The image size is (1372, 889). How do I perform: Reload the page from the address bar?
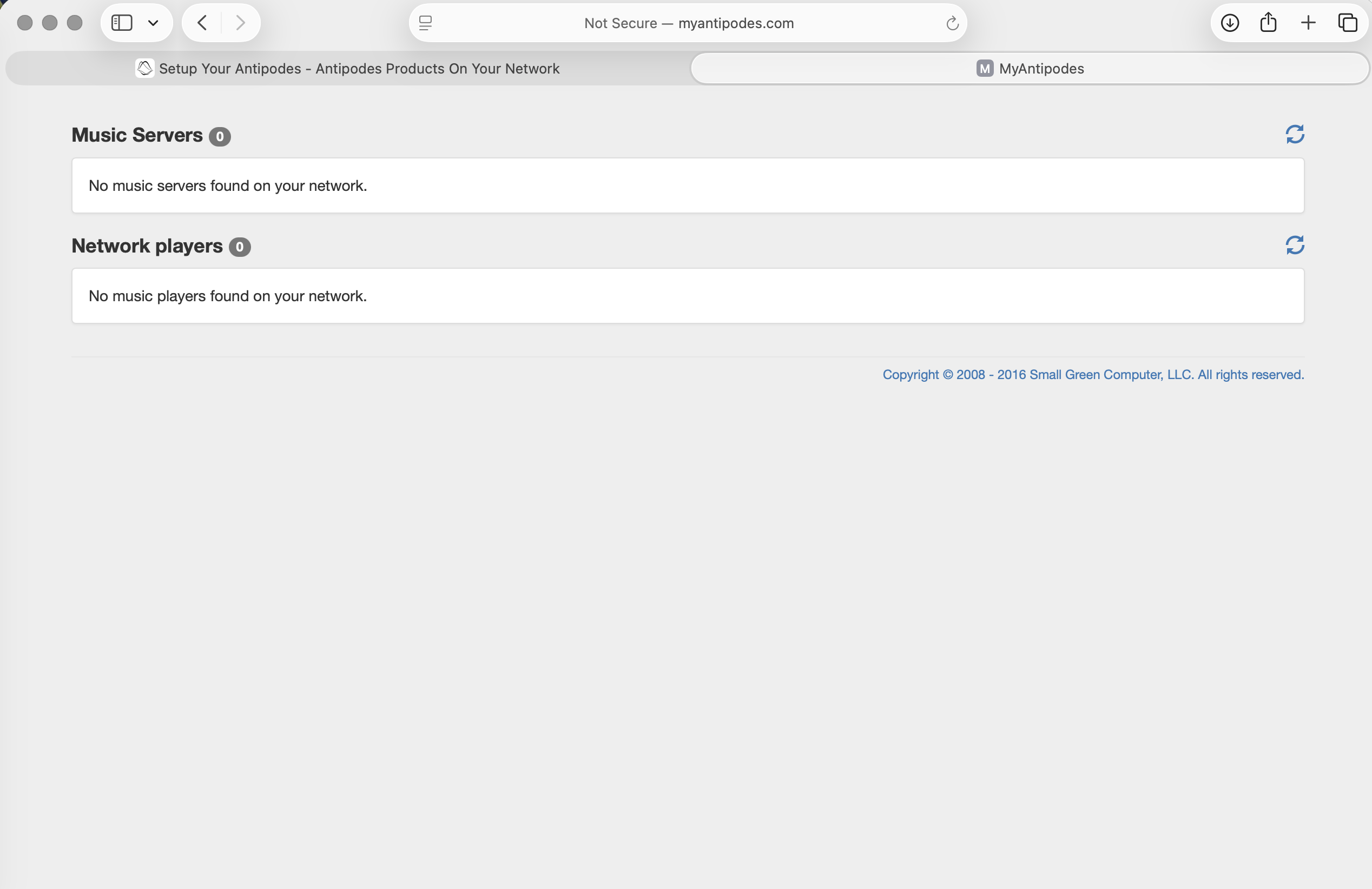pos(952,23)
